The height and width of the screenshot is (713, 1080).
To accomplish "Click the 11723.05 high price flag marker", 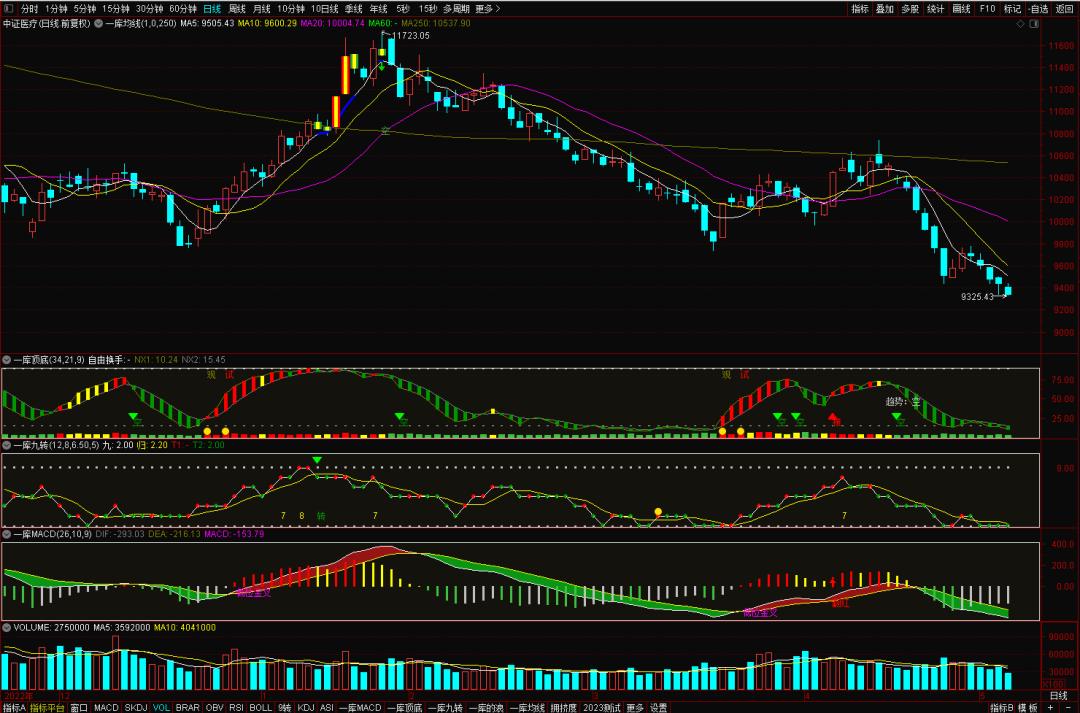I will [x=409, y=35].
